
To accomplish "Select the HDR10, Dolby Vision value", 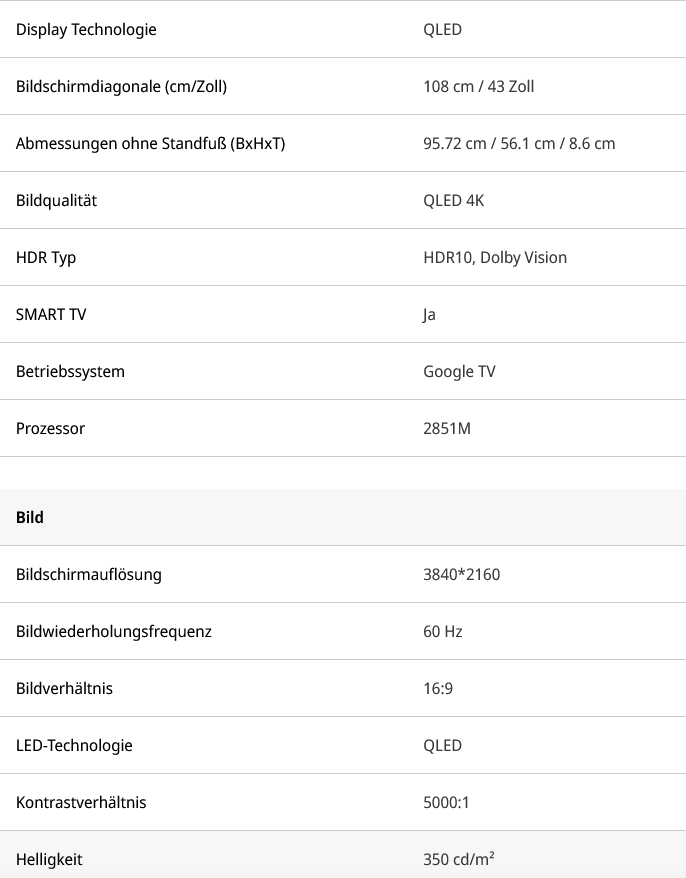I will (x=495, y=257).
